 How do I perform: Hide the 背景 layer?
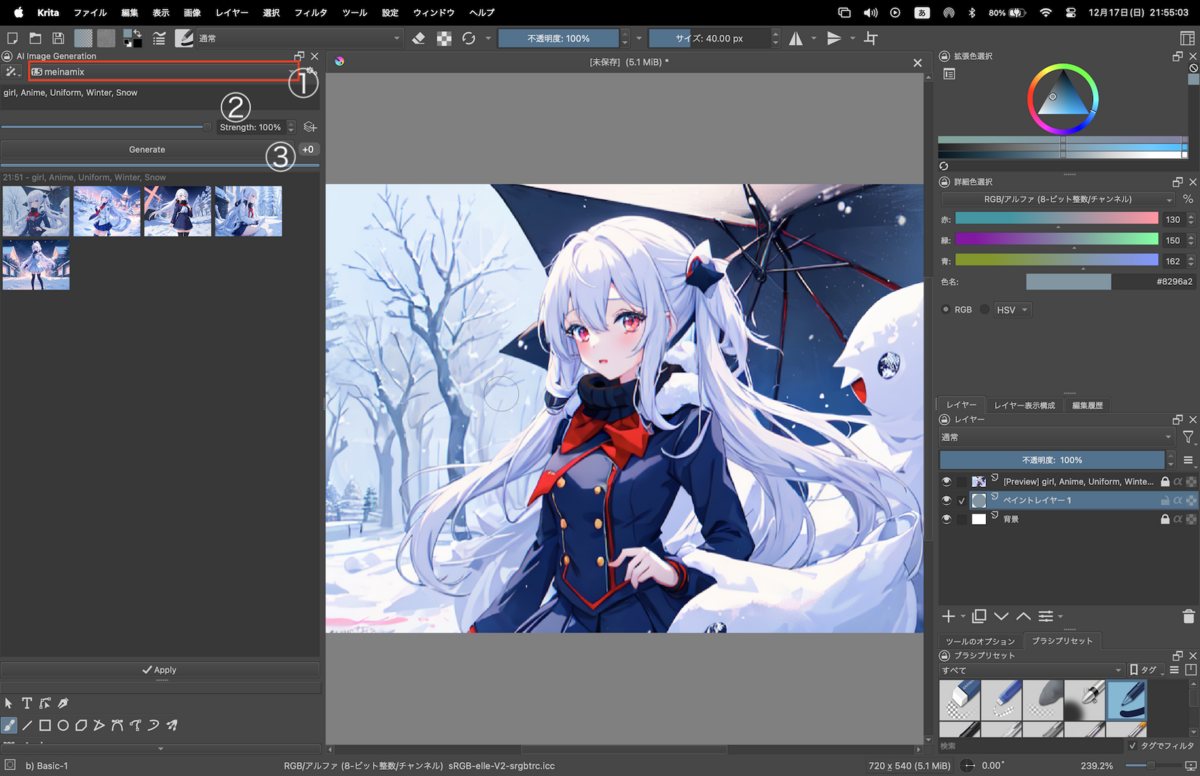tap(946, 518)
